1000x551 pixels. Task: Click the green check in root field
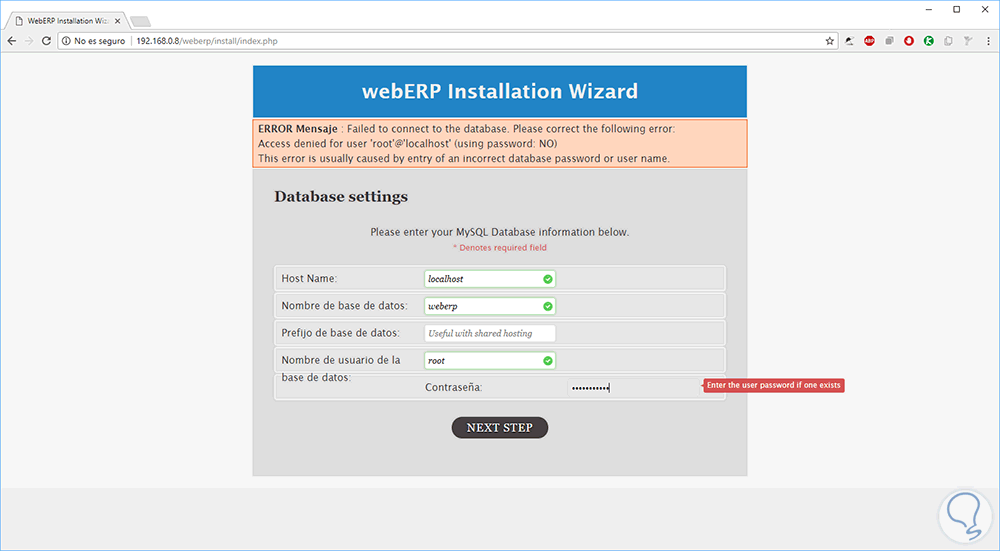coord(547,360)
